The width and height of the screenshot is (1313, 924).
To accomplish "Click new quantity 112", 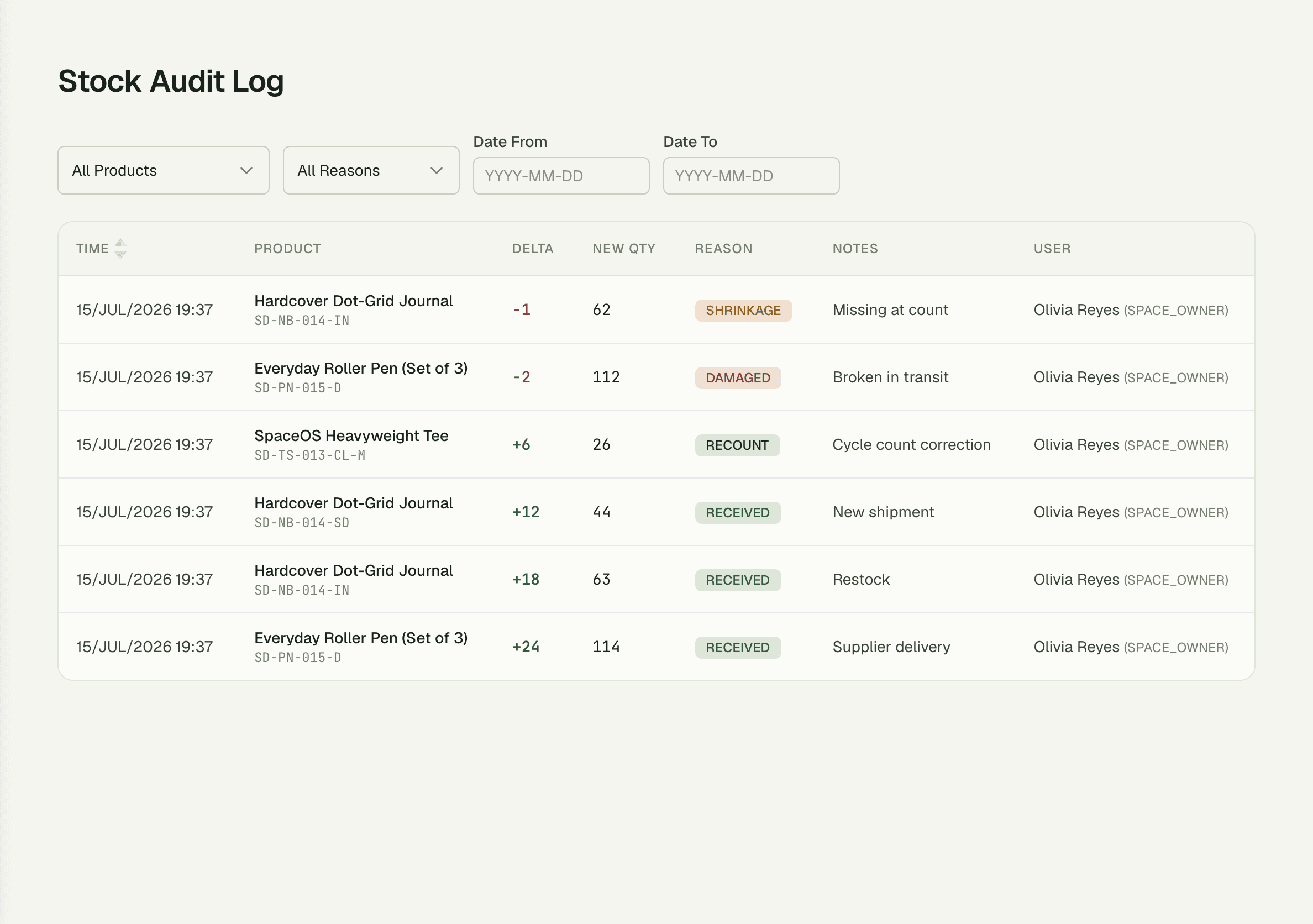I will point(606,377).
